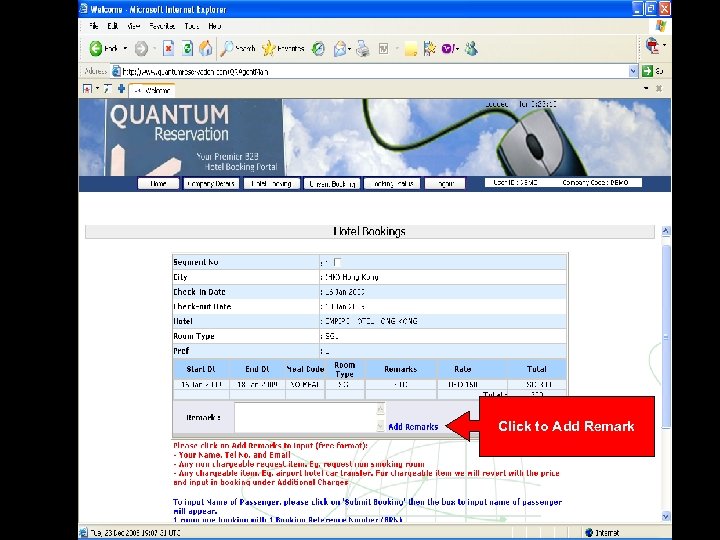Open Company Details page button
Screen dimensions: 720x540
tap(211, 184)
